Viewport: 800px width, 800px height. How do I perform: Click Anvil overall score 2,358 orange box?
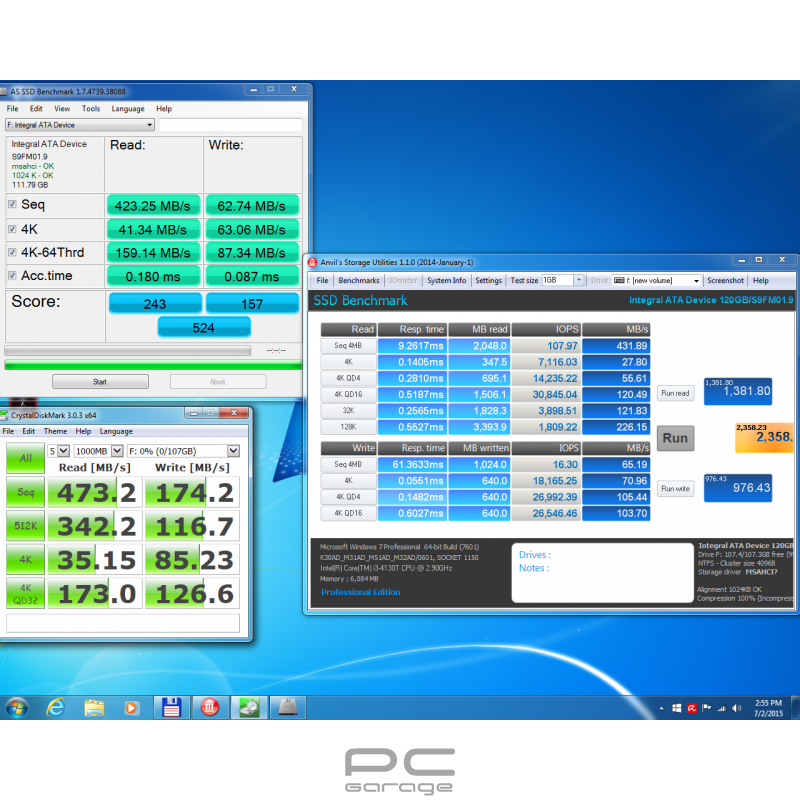tap(764, 437)
